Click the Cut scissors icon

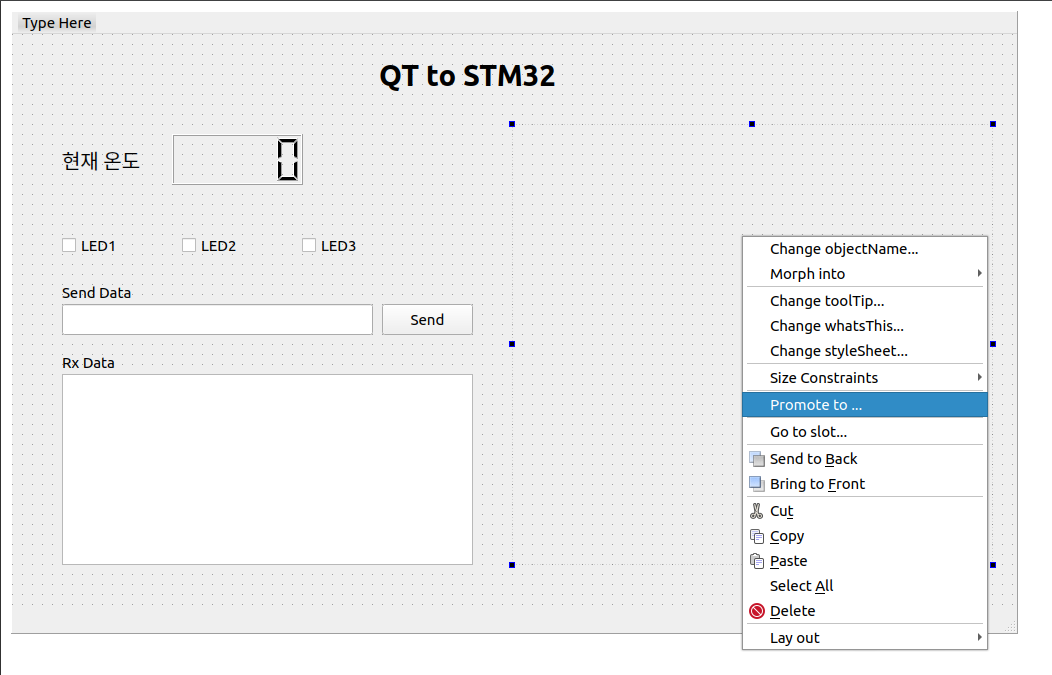(757, 511)
